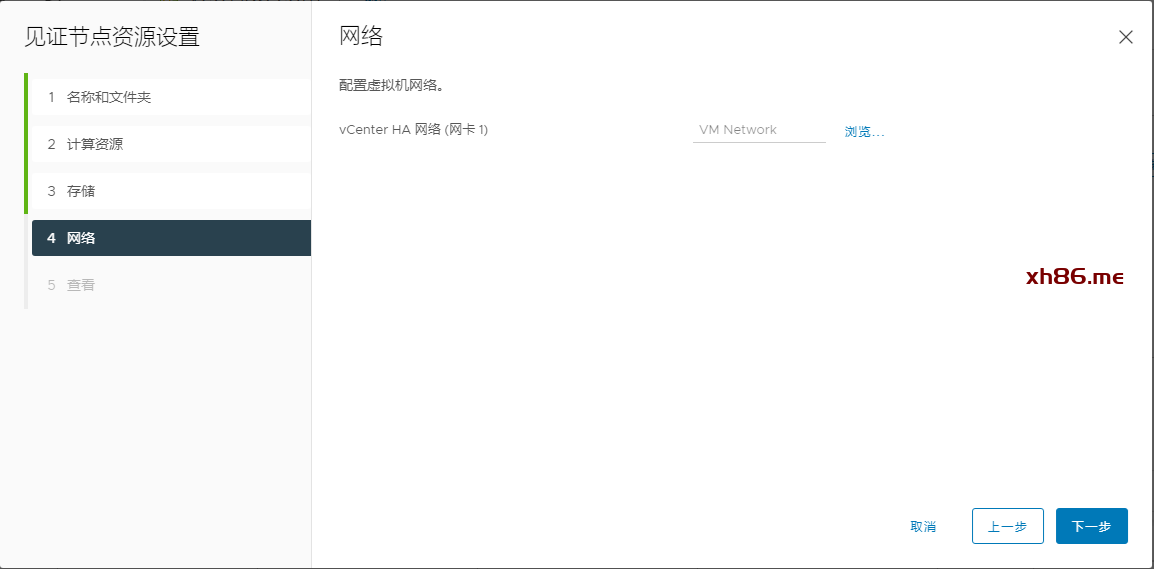Click the 网络 page heading
Screen dimensions: 1154x569
(361, 37)
